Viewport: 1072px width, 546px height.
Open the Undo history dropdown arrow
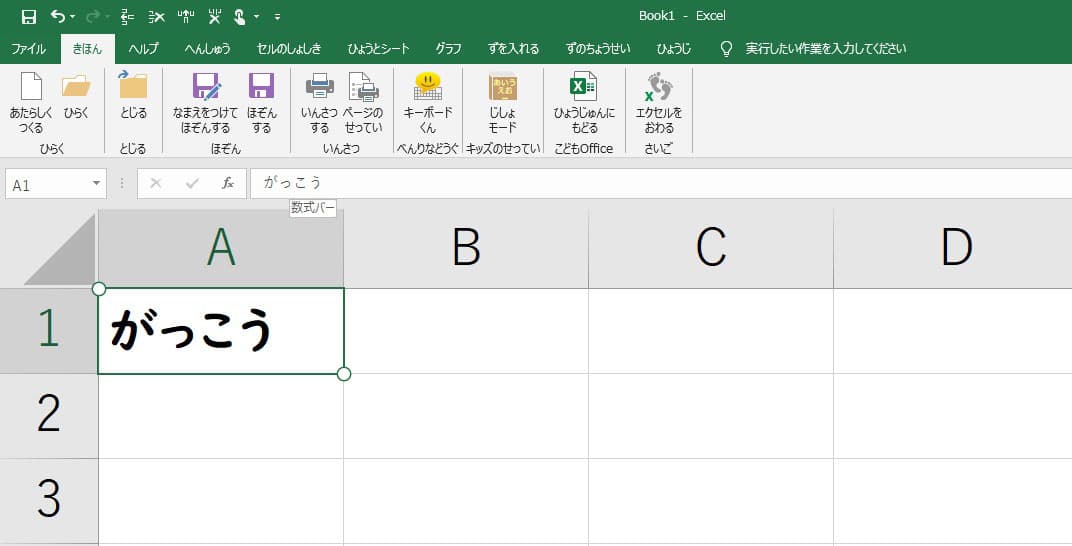click(72, 16)
